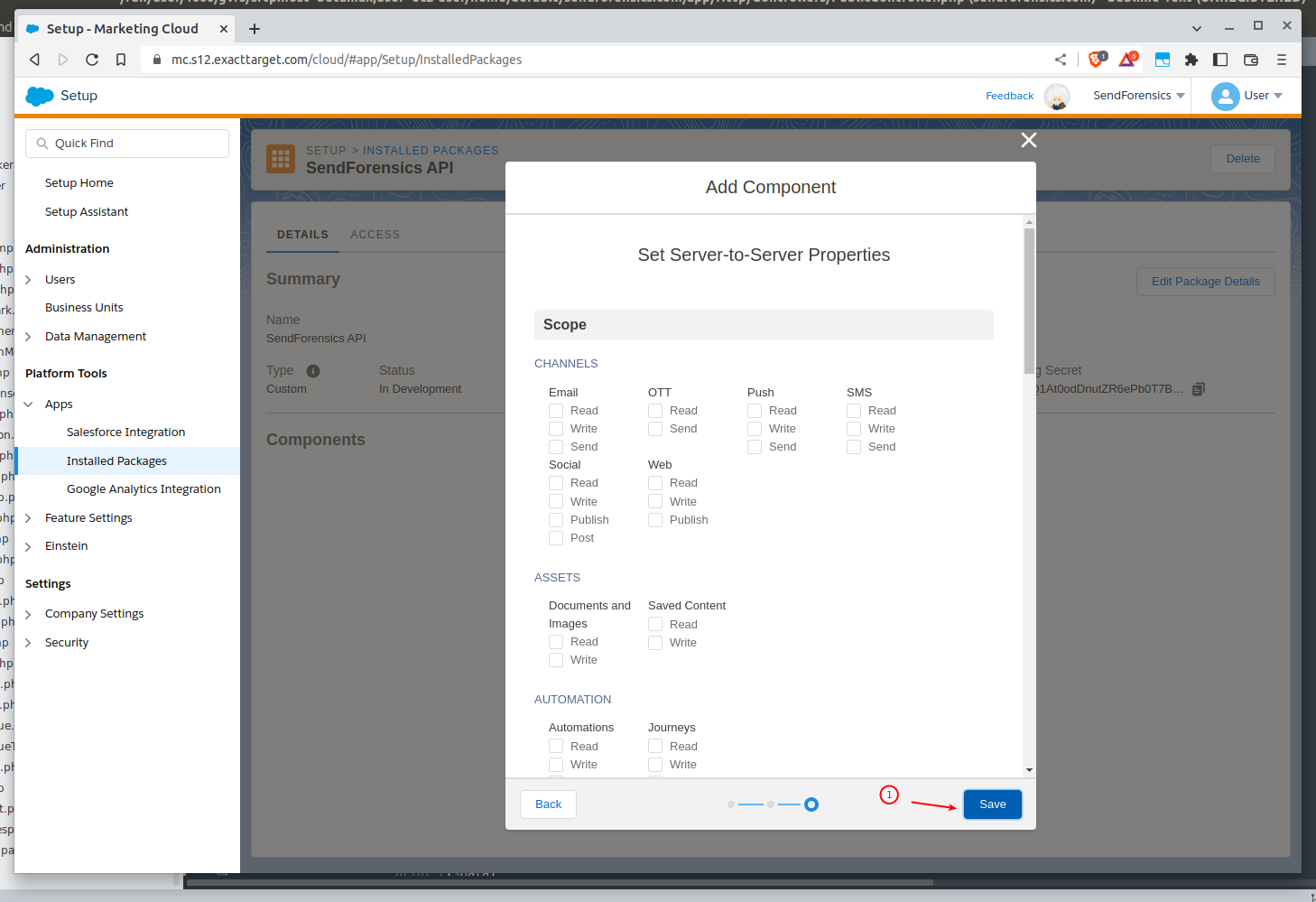This screenshot has width=1316, height=902.
Task: Open the Brave Rewards triangle icon
Action: point(1127,60)
